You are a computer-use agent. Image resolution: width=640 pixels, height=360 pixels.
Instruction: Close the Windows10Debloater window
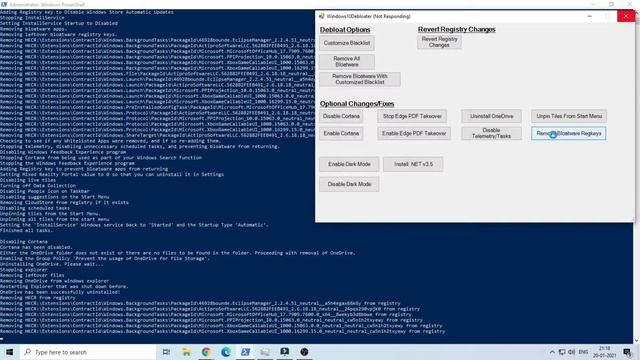(626, 16)
